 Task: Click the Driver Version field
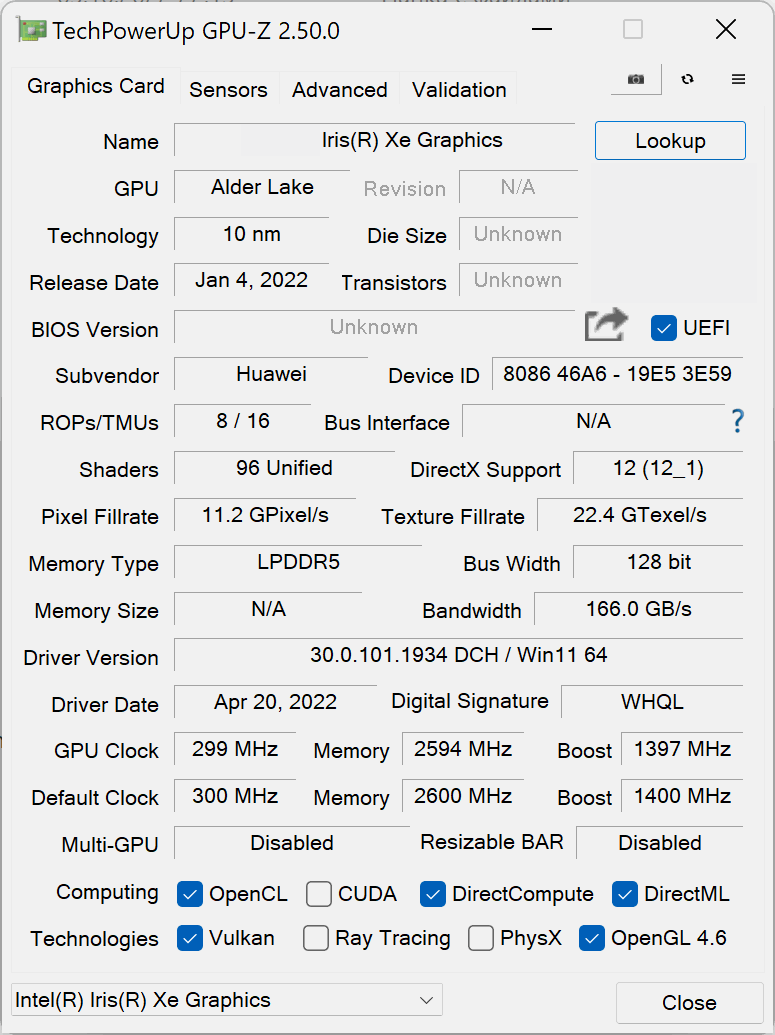point(458,656)
